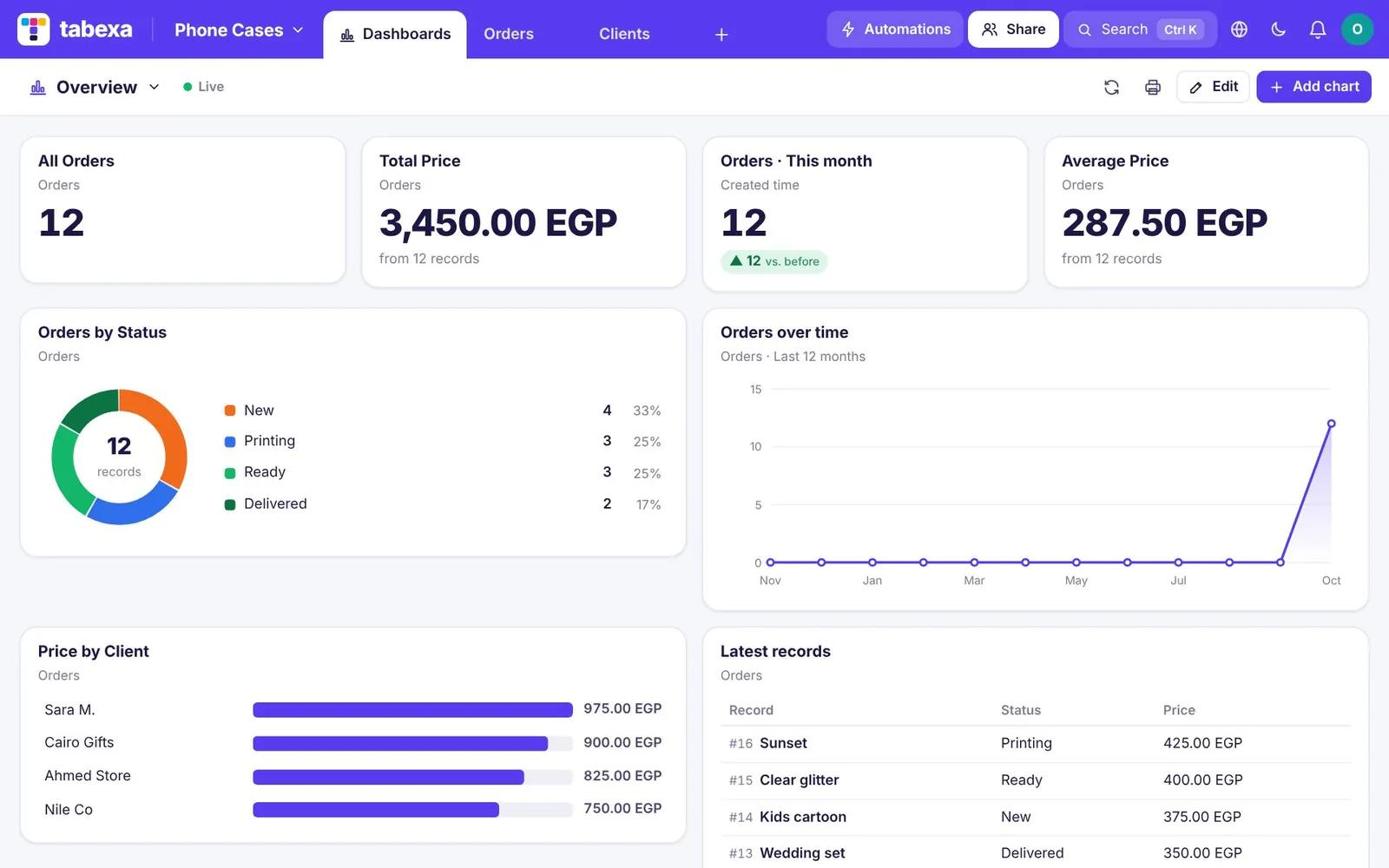Open record #13 Wedding set

coord(1036,853)
